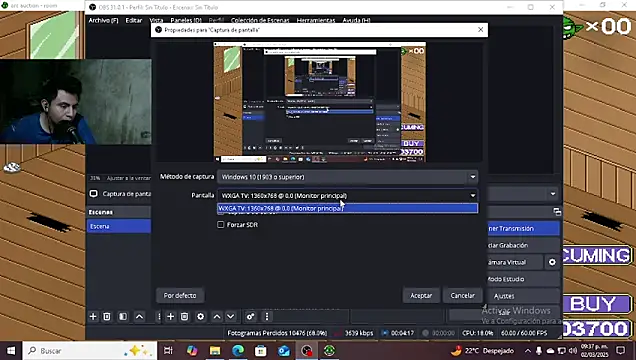Select the Escena scene row

click(x=118, y=226)
